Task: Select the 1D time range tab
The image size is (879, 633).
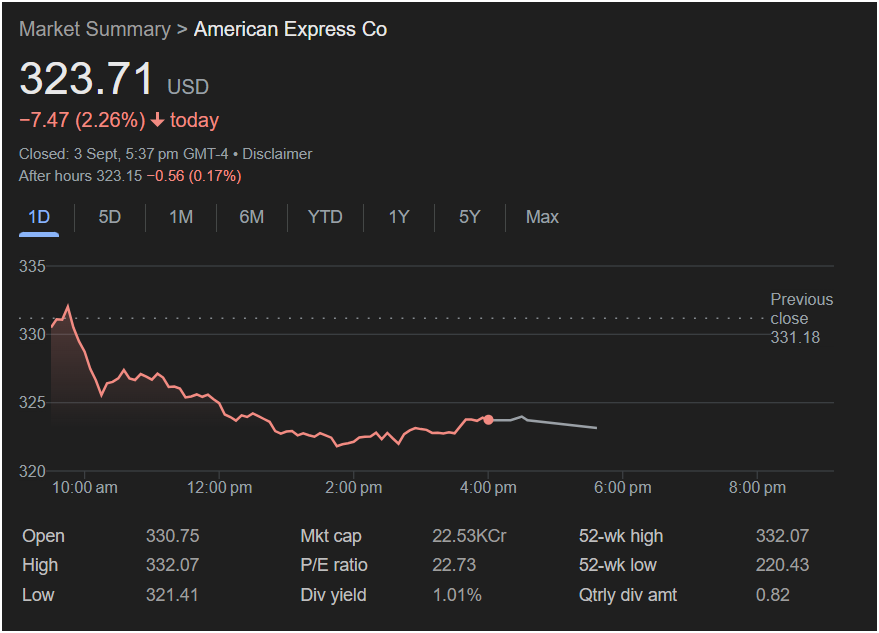Action: click(39, 217)
